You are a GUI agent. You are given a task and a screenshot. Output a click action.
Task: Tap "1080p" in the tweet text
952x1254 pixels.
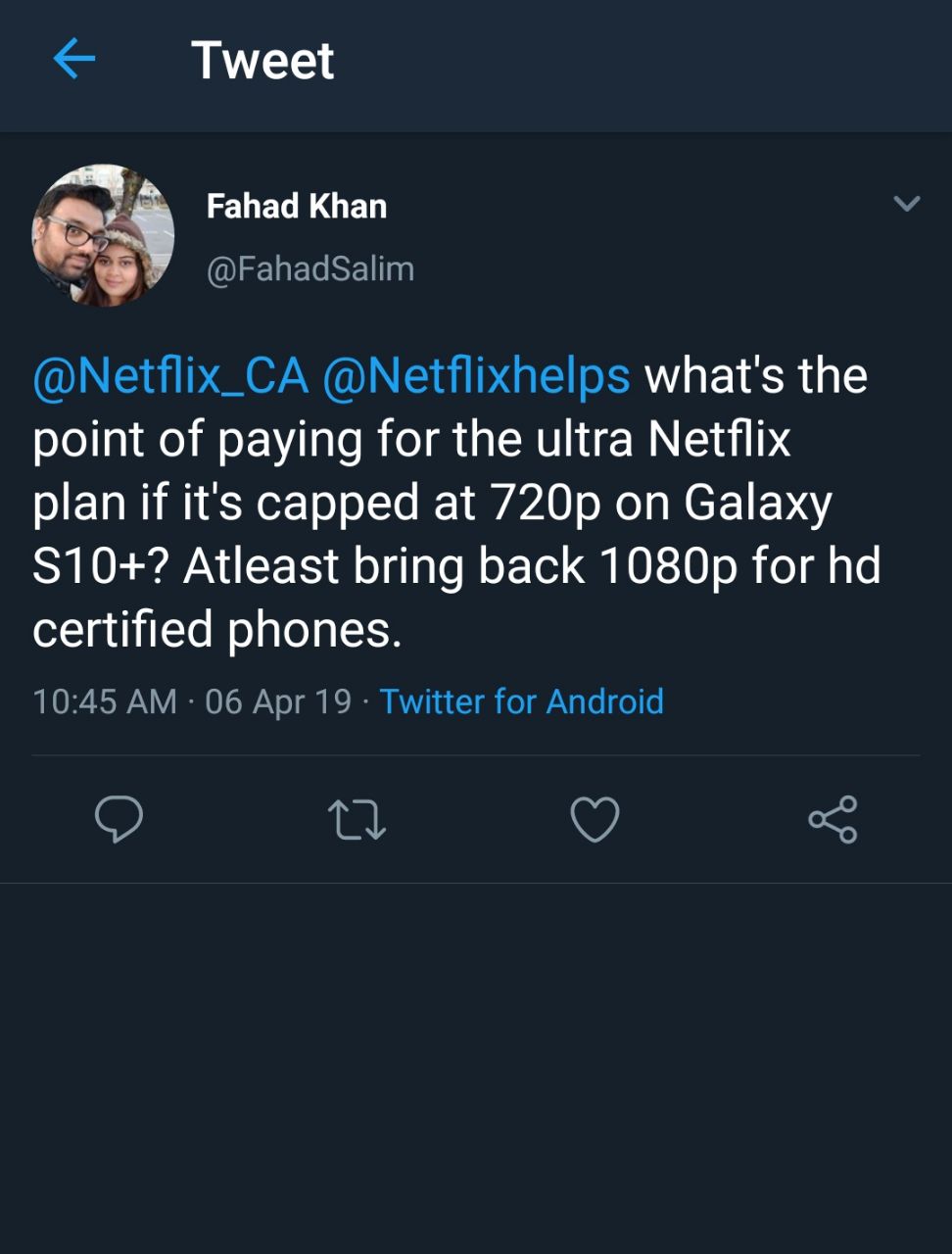pos(668,566)
